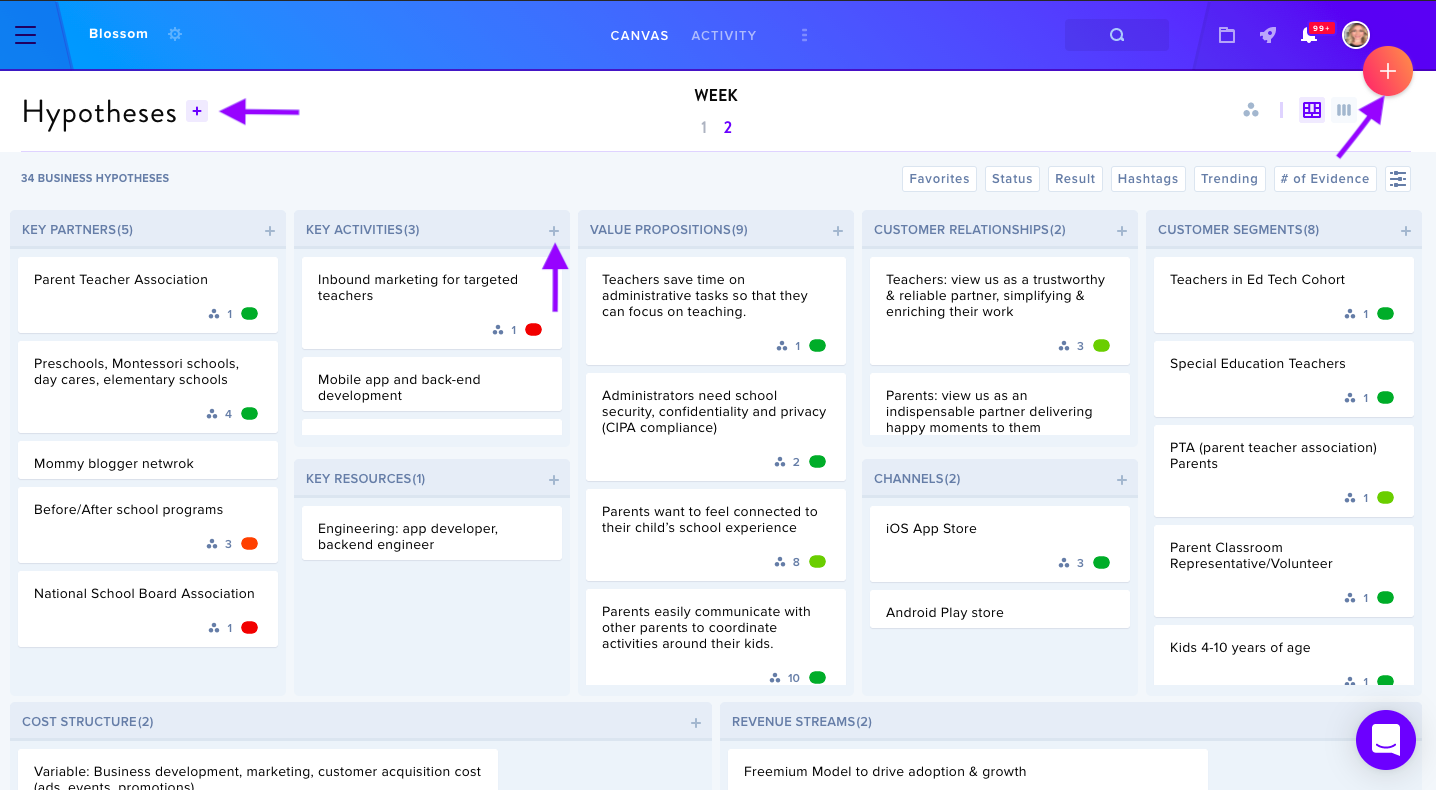This screenshot has width=1436, height=790.
Task: Click the Blossom project name
Action: [118, 34]
